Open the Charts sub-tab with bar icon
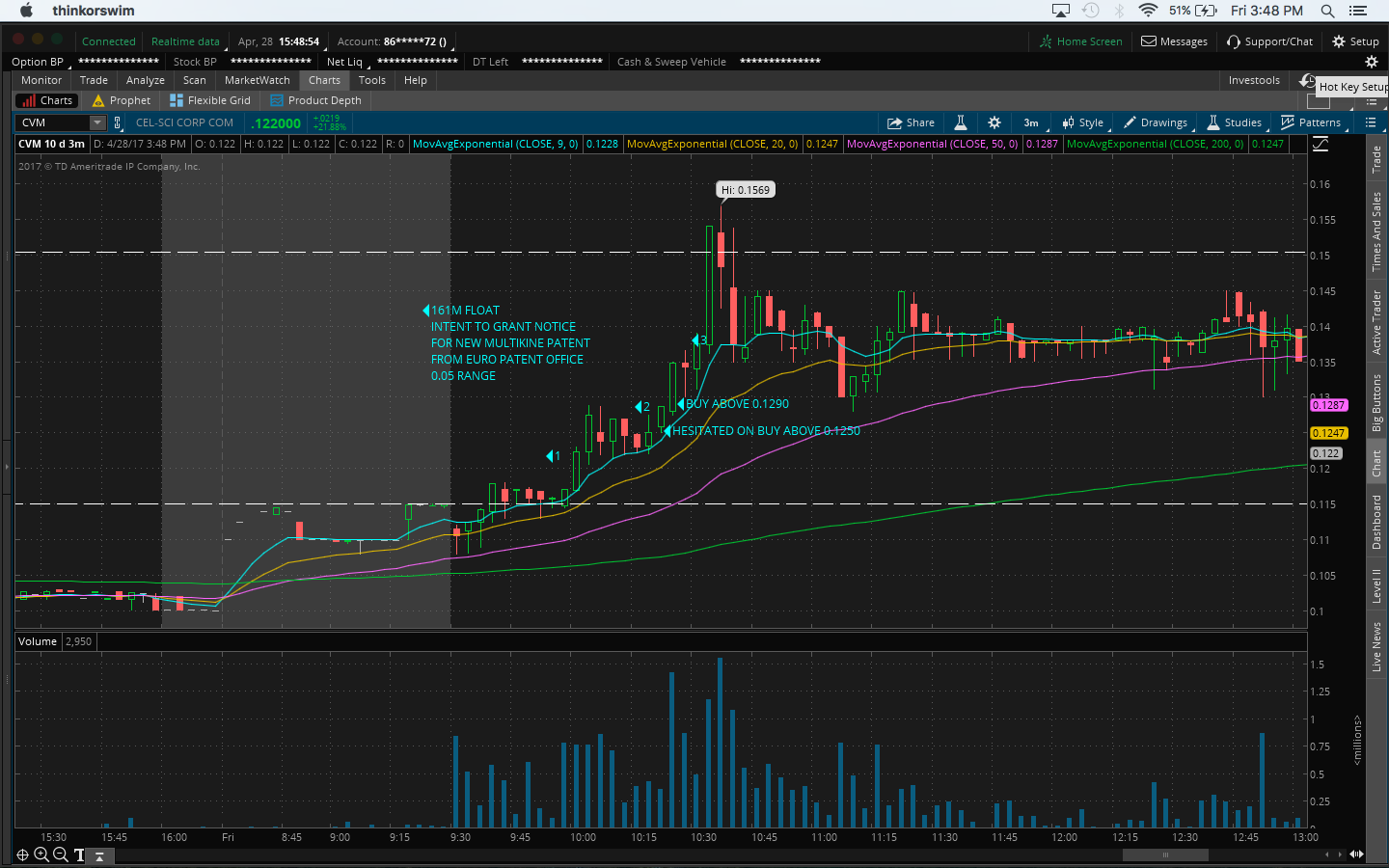Viewport: 1389px width, 868px height. pos(46,100)
